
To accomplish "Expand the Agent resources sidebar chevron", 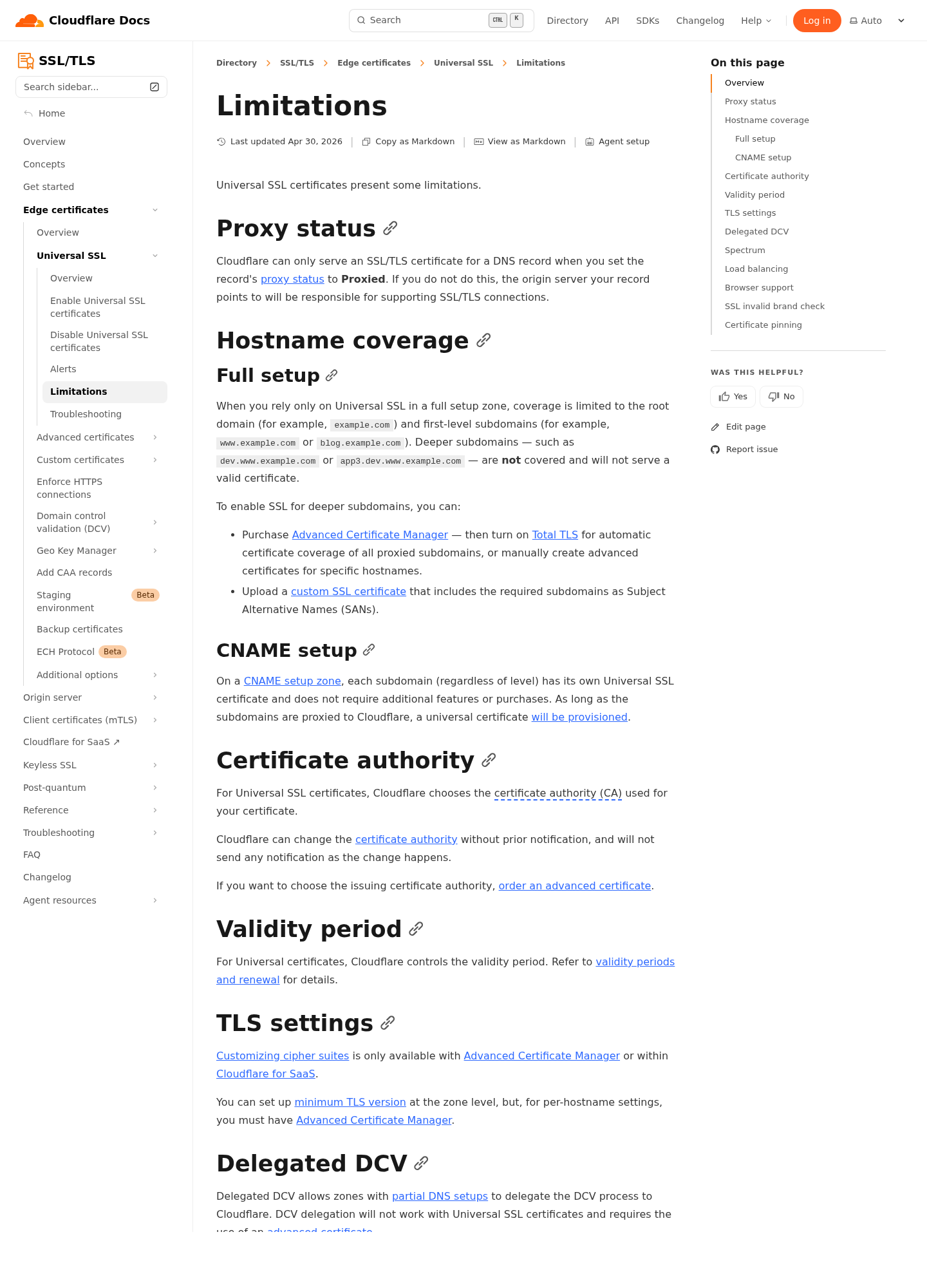I will 155,900.
